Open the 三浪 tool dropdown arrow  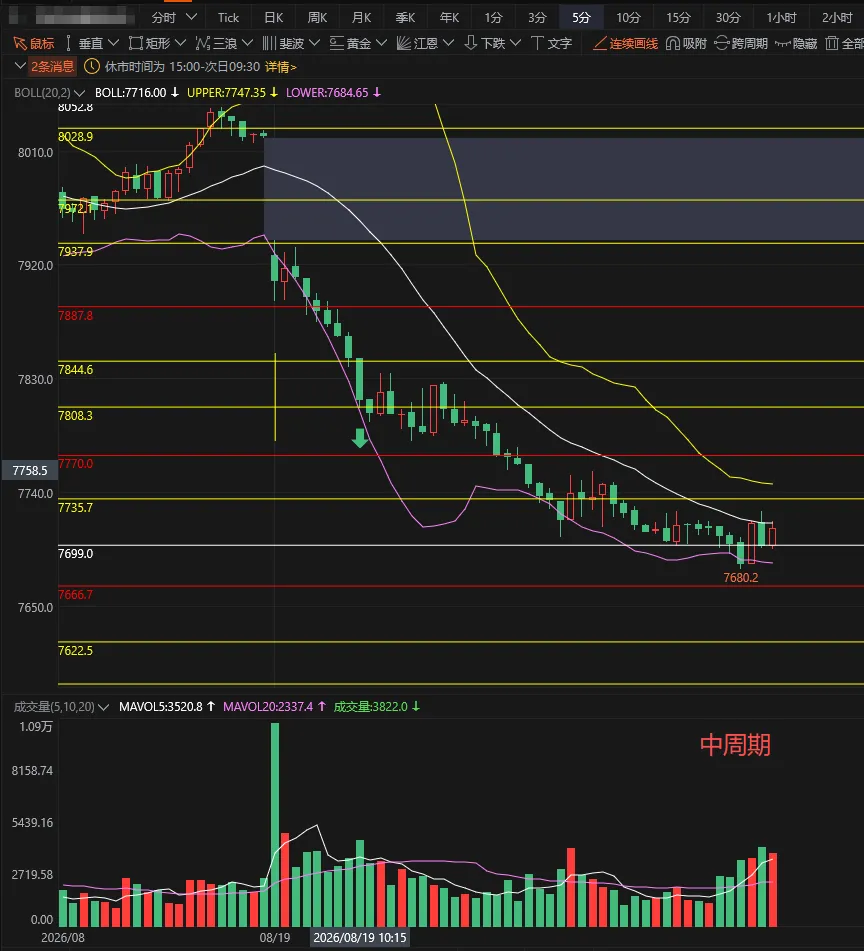coord(247,43)
